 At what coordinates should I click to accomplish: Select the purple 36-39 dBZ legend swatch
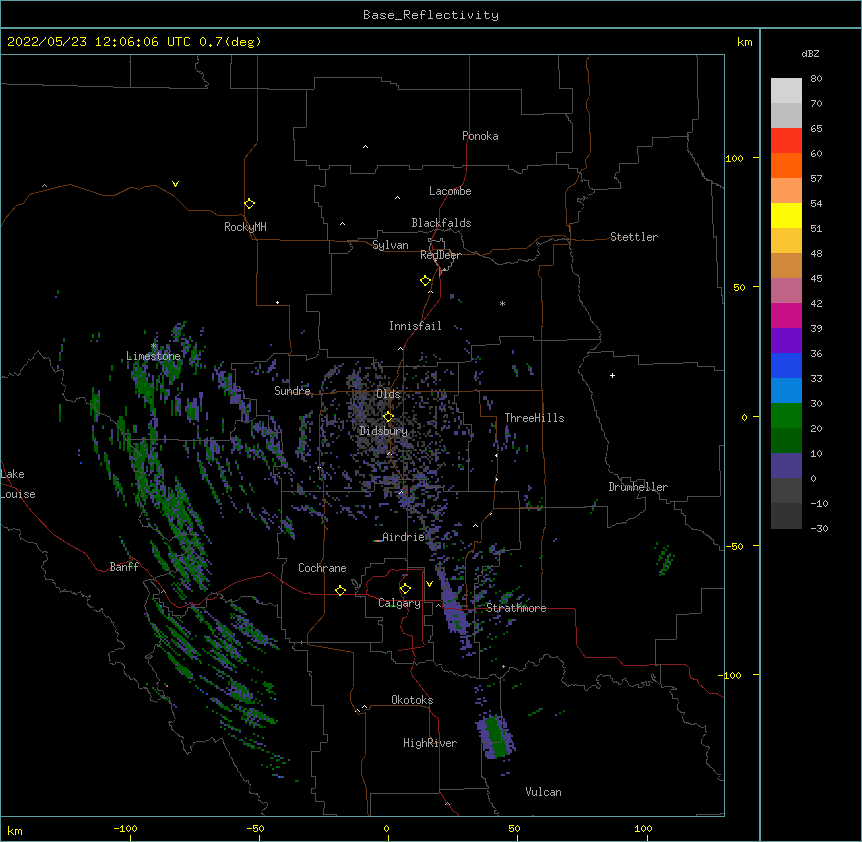(786, 341)
